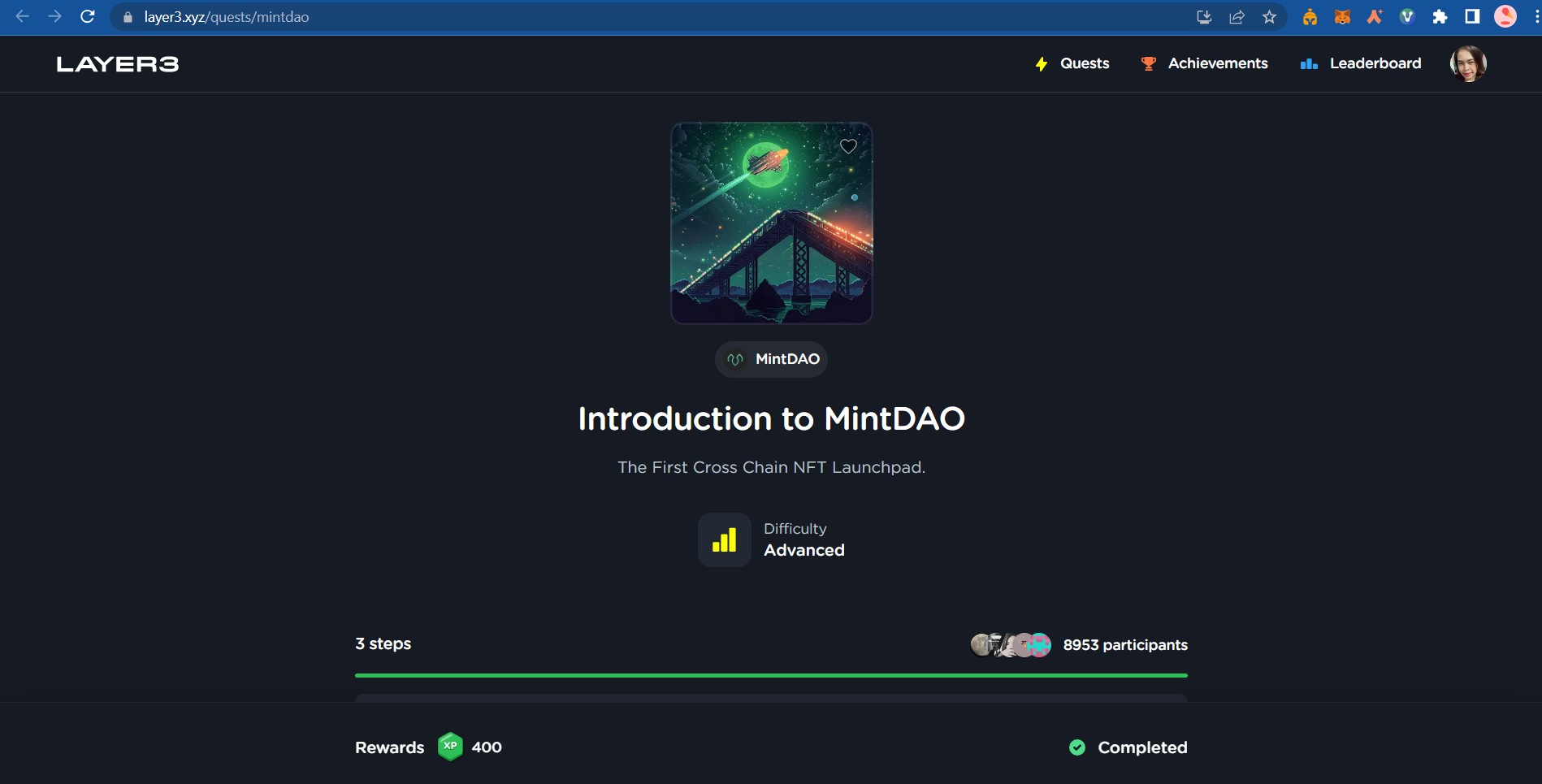
Task: Install the page as an app
Action: tap(1204, 17)
